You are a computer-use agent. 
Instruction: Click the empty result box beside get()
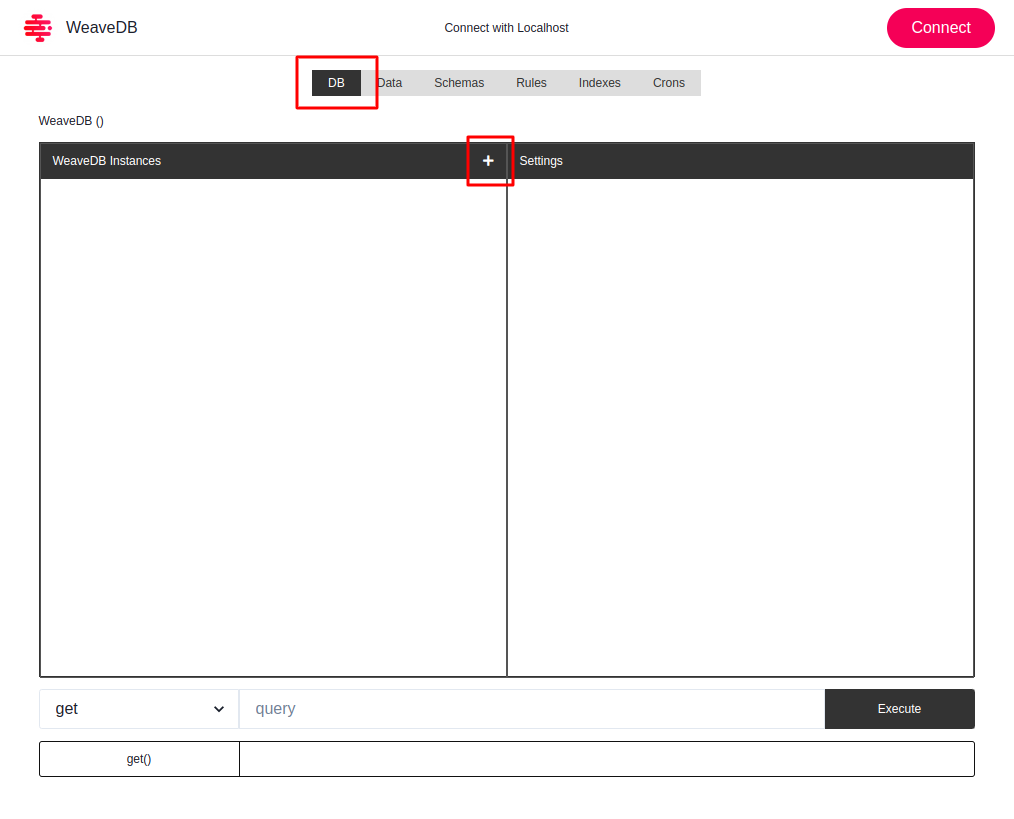pyautogui.click(x=606, y=759)
